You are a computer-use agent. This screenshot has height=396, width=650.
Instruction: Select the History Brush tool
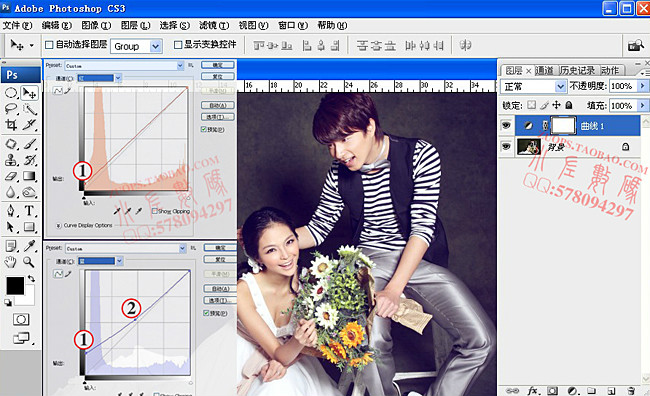(x=29, y=160)
